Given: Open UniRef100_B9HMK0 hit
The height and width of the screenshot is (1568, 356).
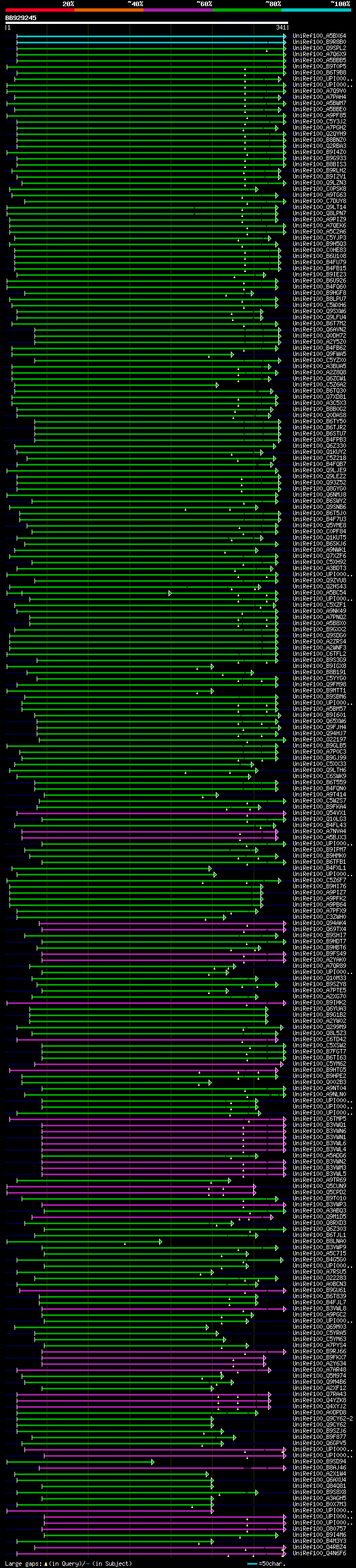Looking at the screenshot, I should point(319,856).
